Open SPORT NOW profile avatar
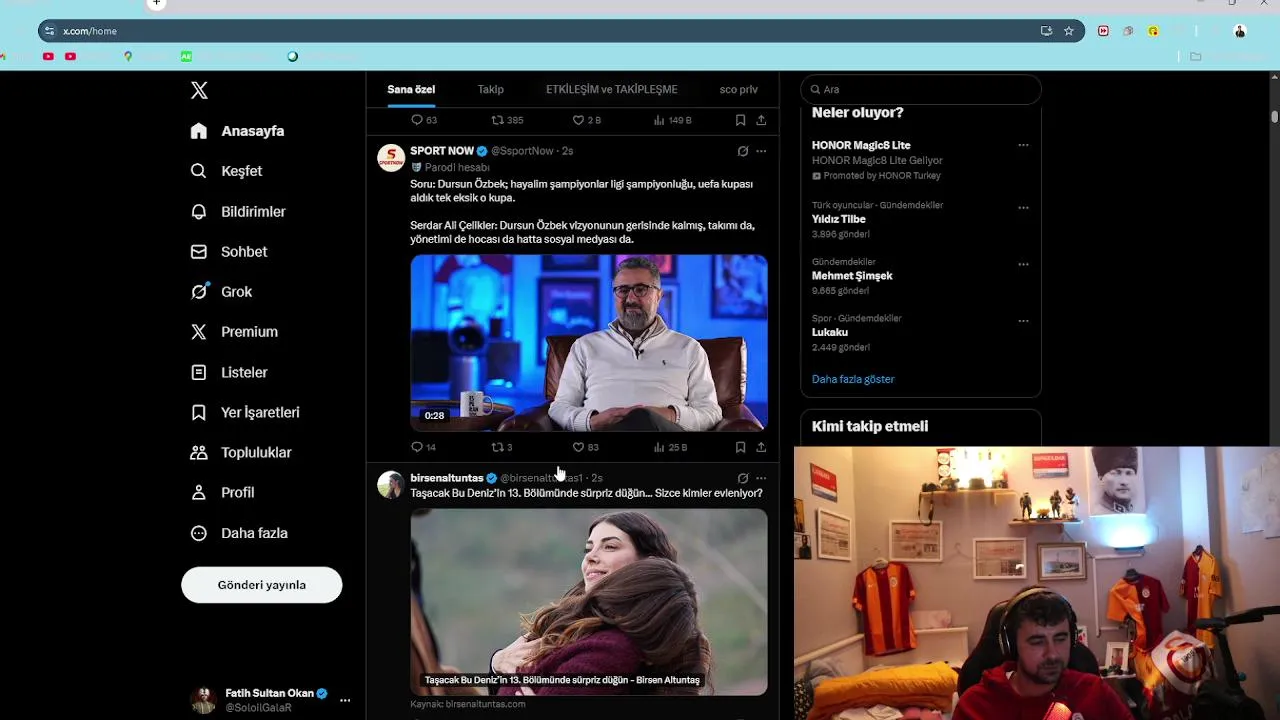 (x=391, y=158)
